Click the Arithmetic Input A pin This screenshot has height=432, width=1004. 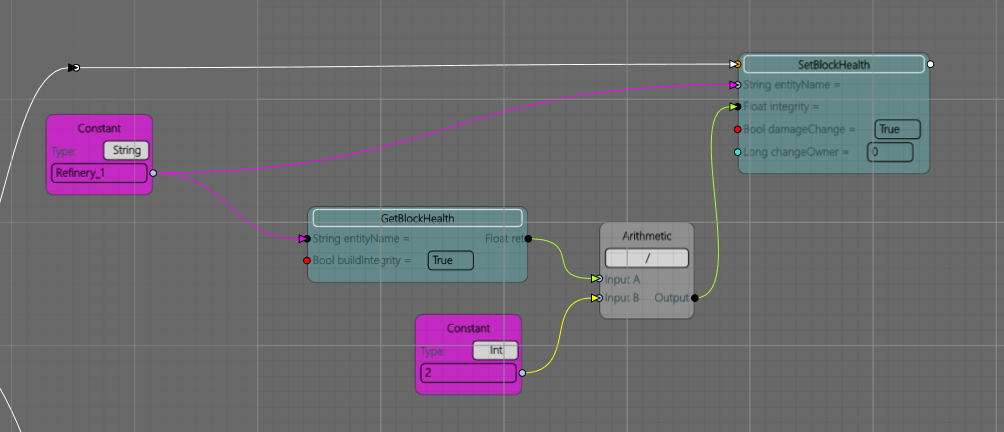597,279
